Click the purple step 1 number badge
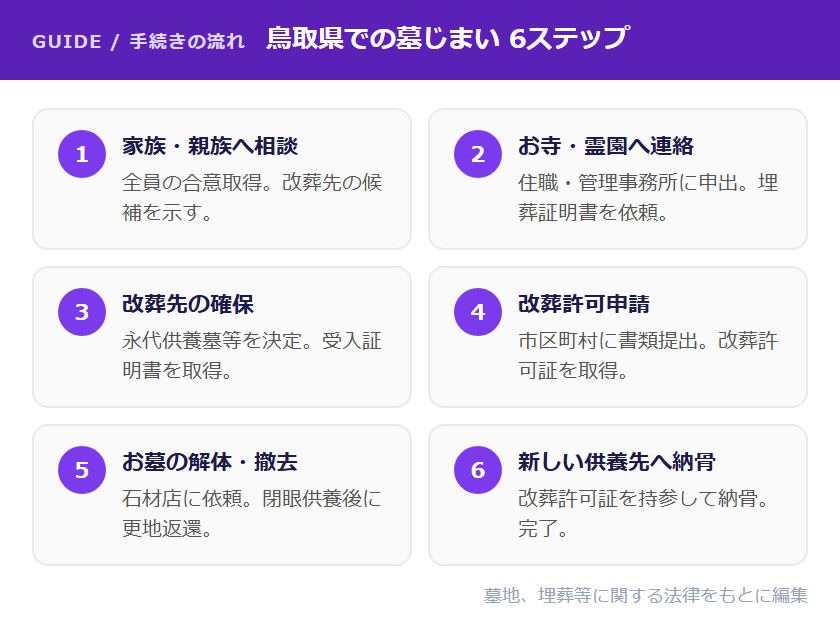The width and height of the screenshot is (840, 630). coord(82,154)
